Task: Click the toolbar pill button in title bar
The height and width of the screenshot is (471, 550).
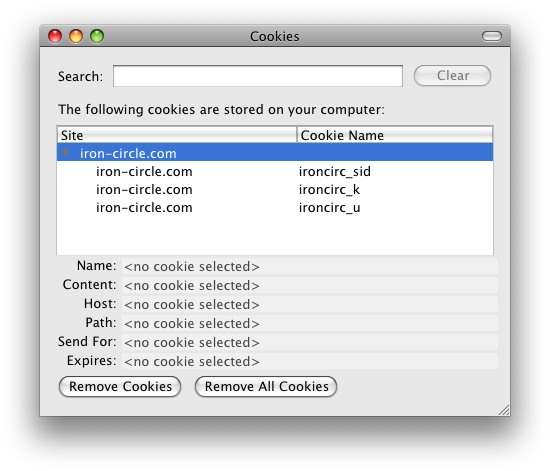Action: point(492,36)
